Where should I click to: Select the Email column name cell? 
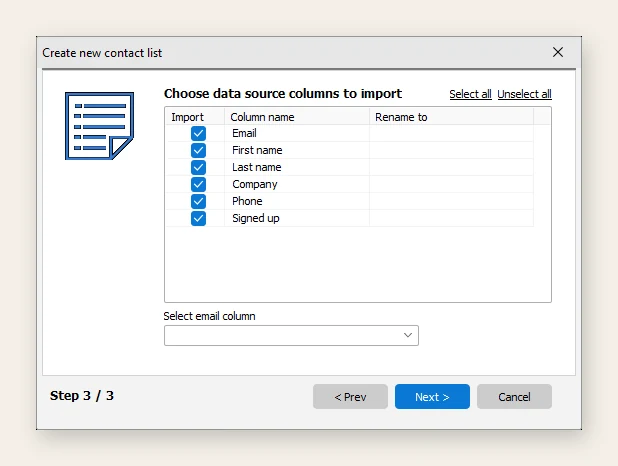click(x=297, y=133)
